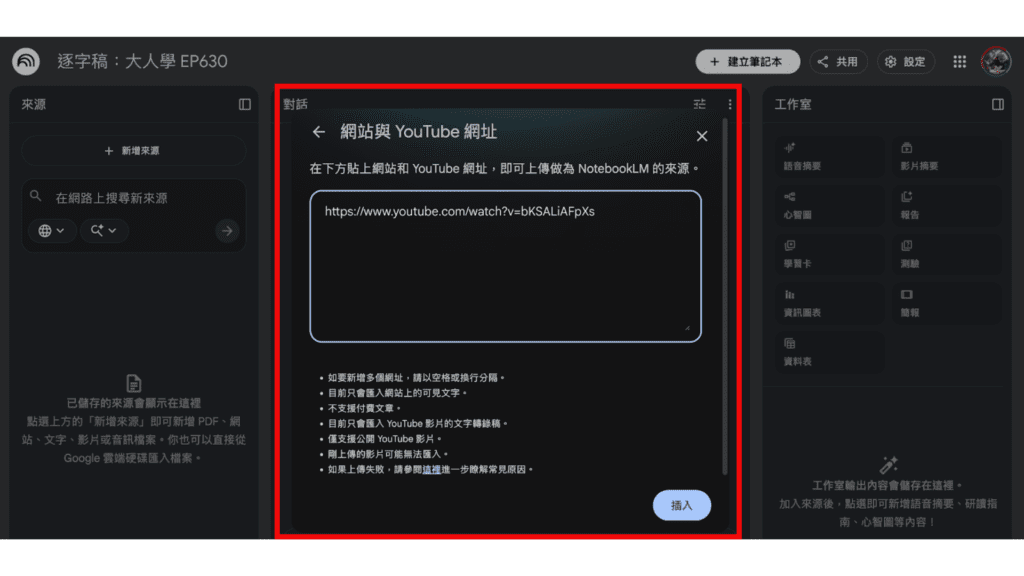Click the 插入 button

tap(681, 505)
